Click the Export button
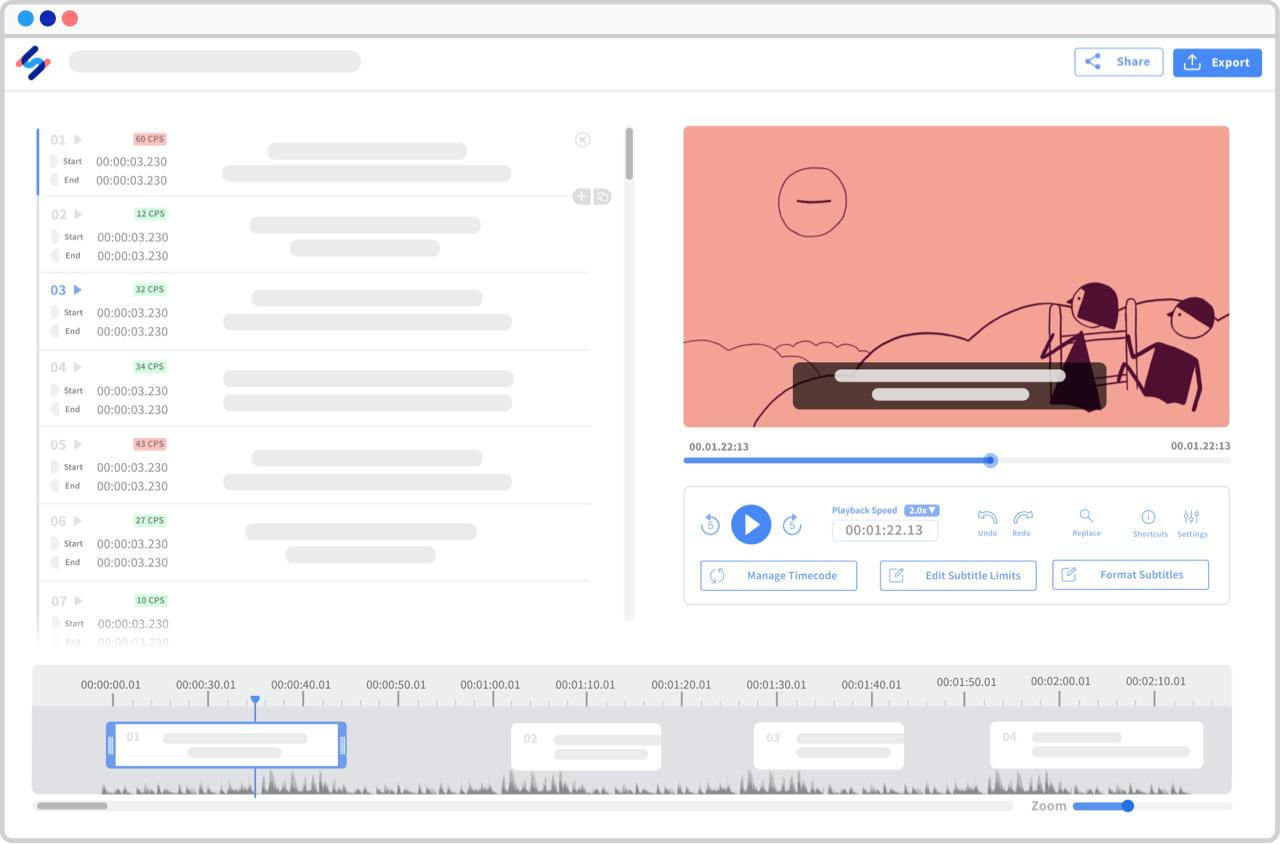The height and width of the screenshot is (844, 1280). tap(1217, 62)
